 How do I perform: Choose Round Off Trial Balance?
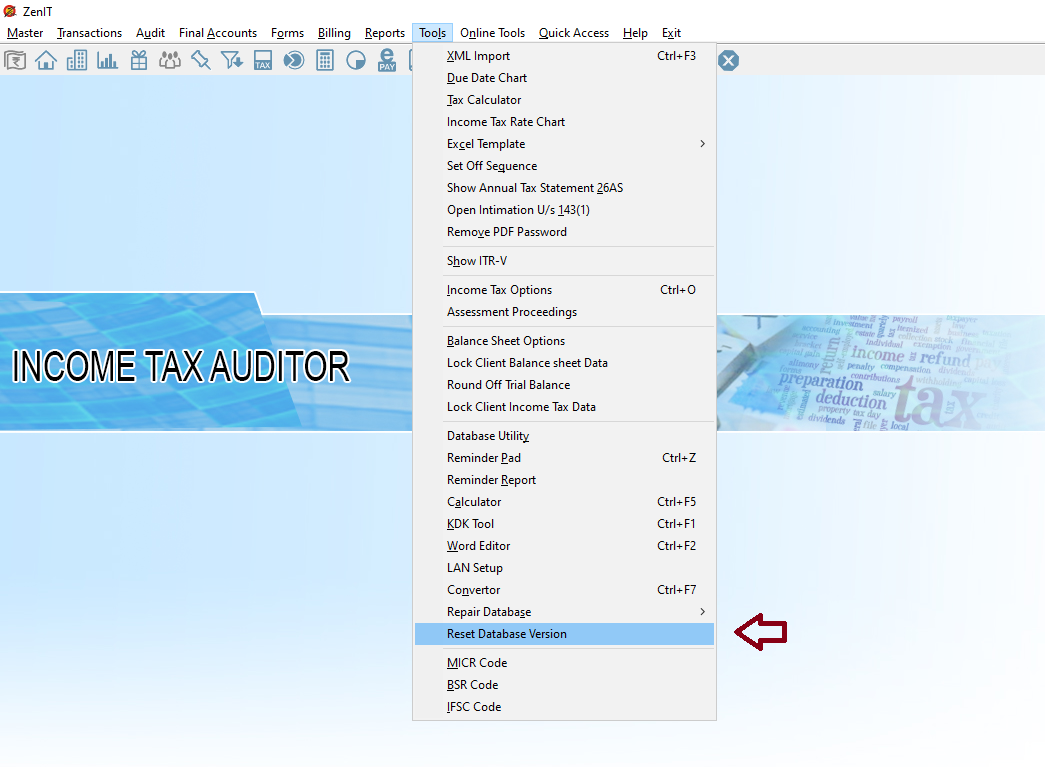[564, 385]
